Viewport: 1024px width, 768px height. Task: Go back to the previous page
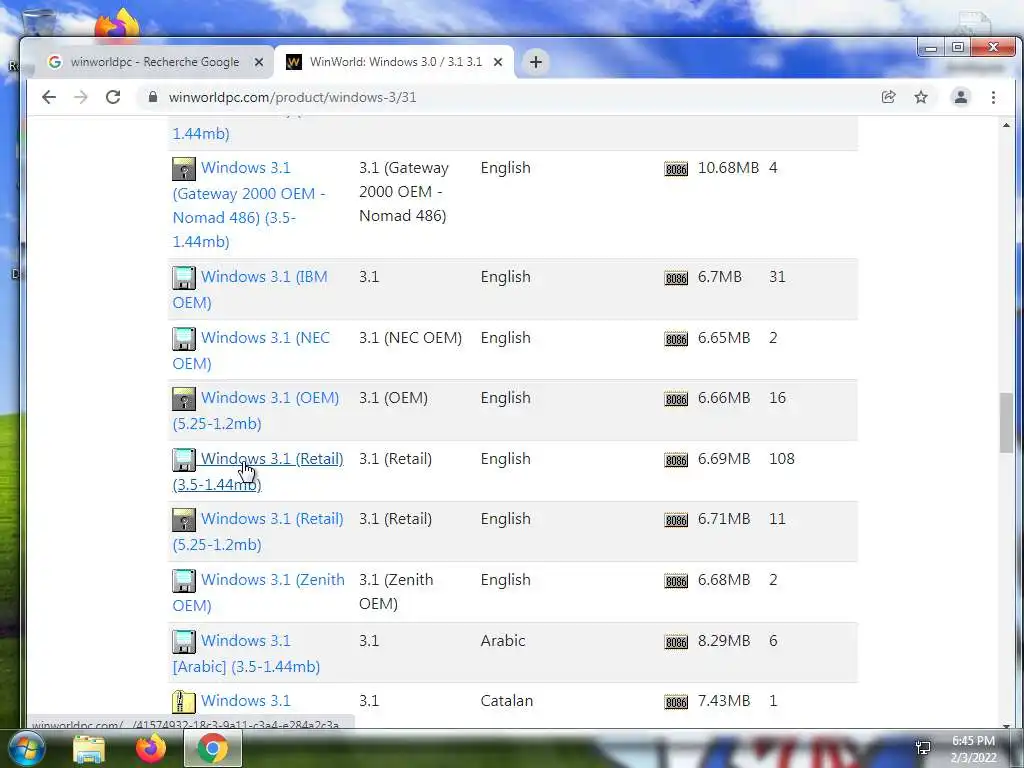(x=49, y=97)
